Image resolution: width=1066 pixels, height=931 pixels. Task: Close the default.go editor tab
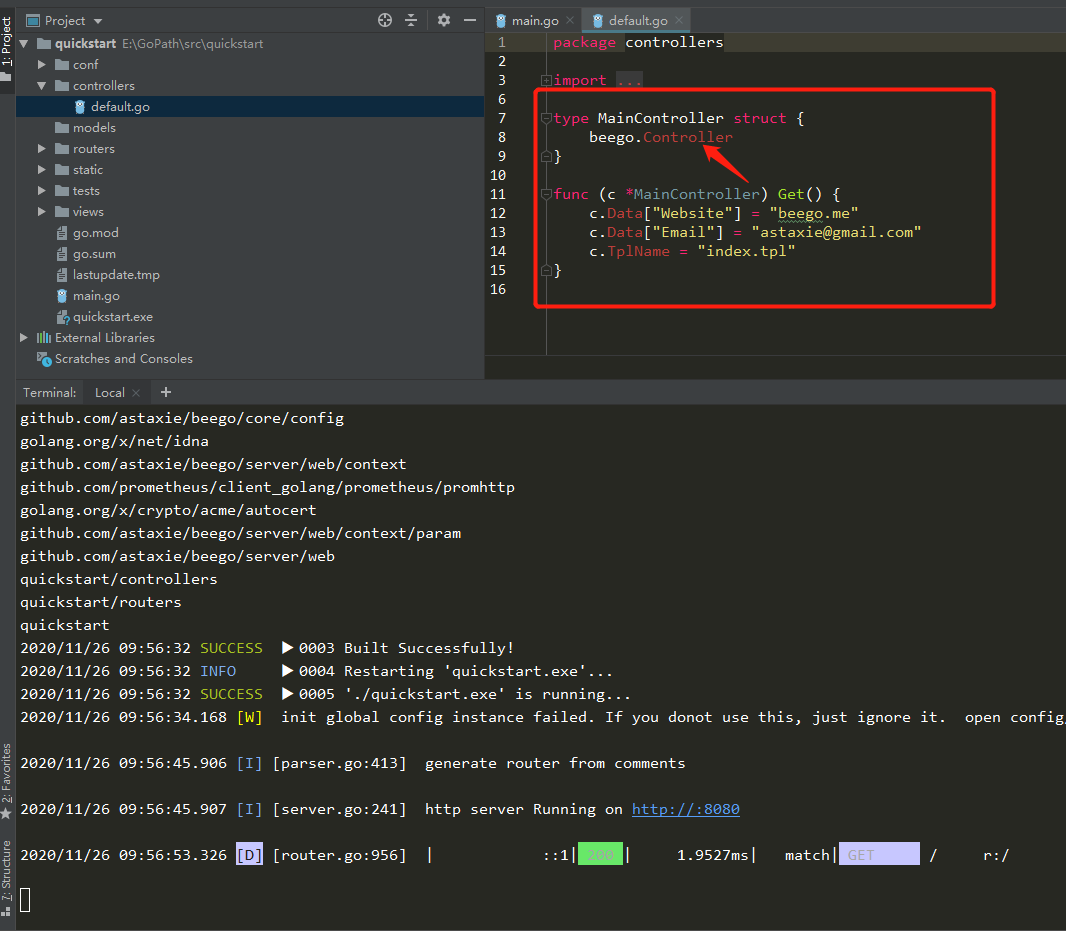tap(678, 21)
